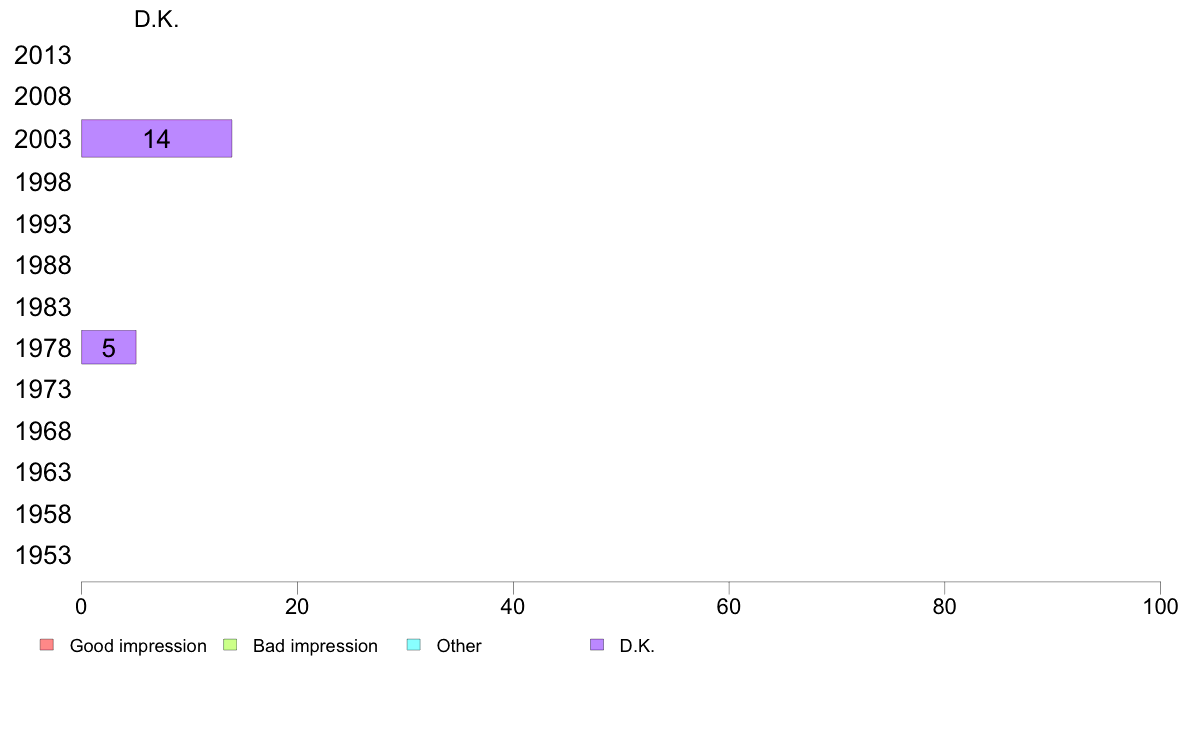Click the 1953 year label
The width and height of the screenshot is (1188, 736).
[x=43, y=556]
